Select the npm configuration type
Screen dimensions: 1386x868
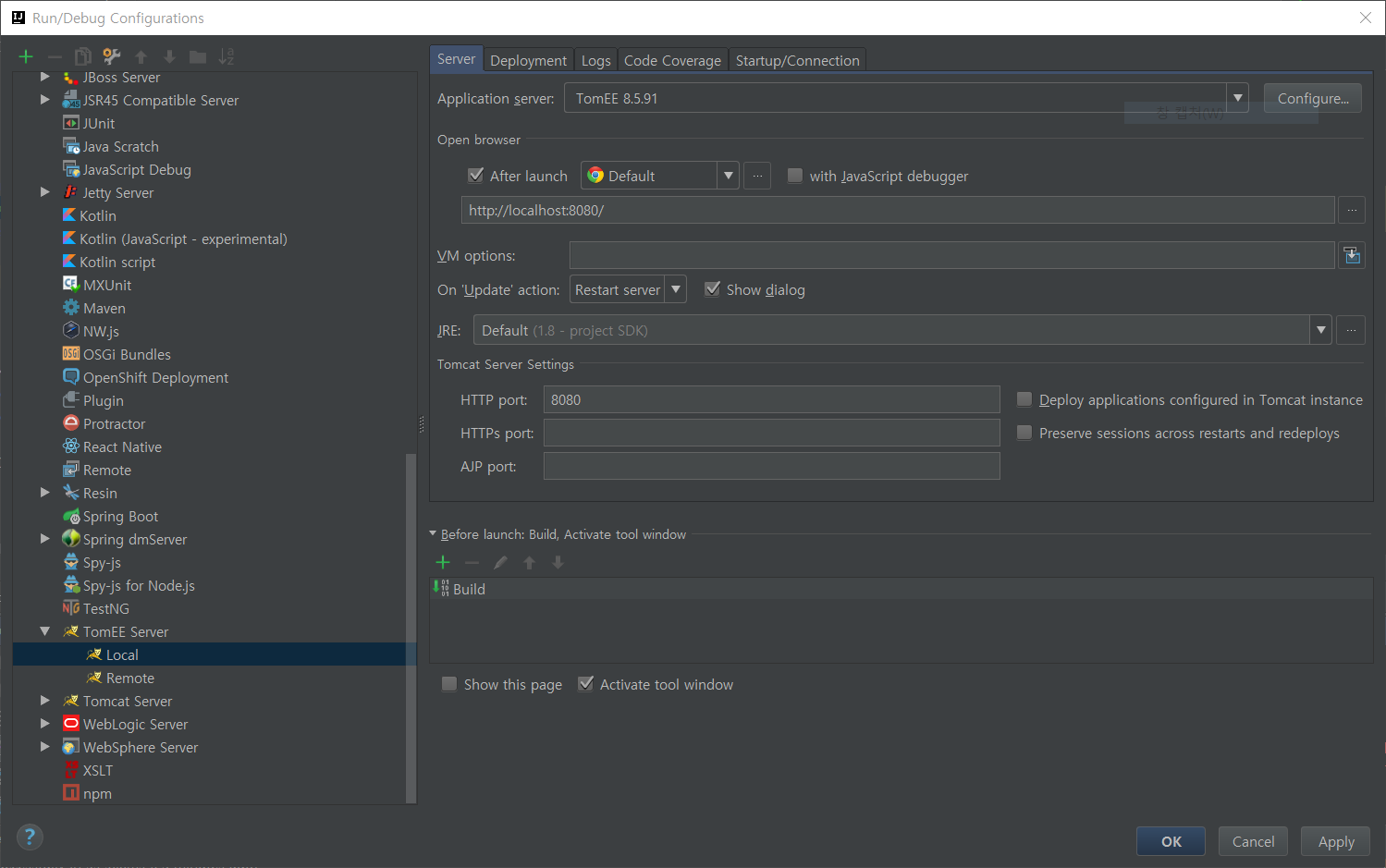pyautogui.click(x=96, y=793)
